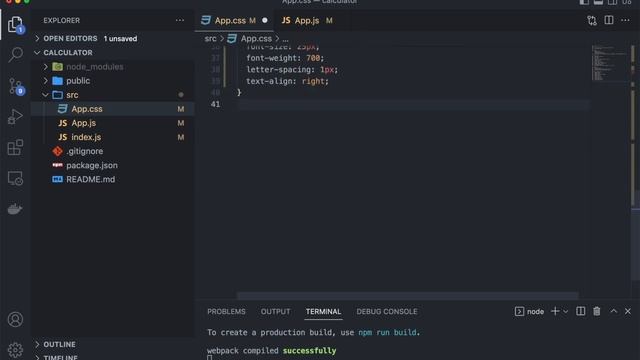Click the src breadcrumb segment

click(211, 38)
